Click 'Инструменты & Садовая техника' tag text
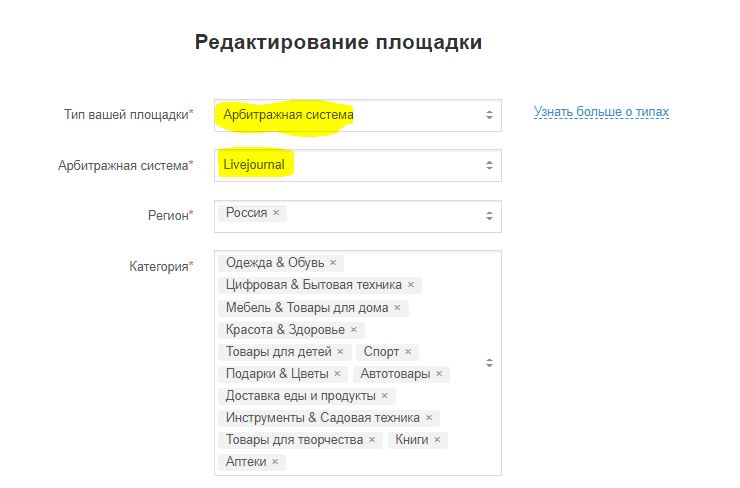The height and width of the screenshot is (488, 740). (x=323, y=418)
